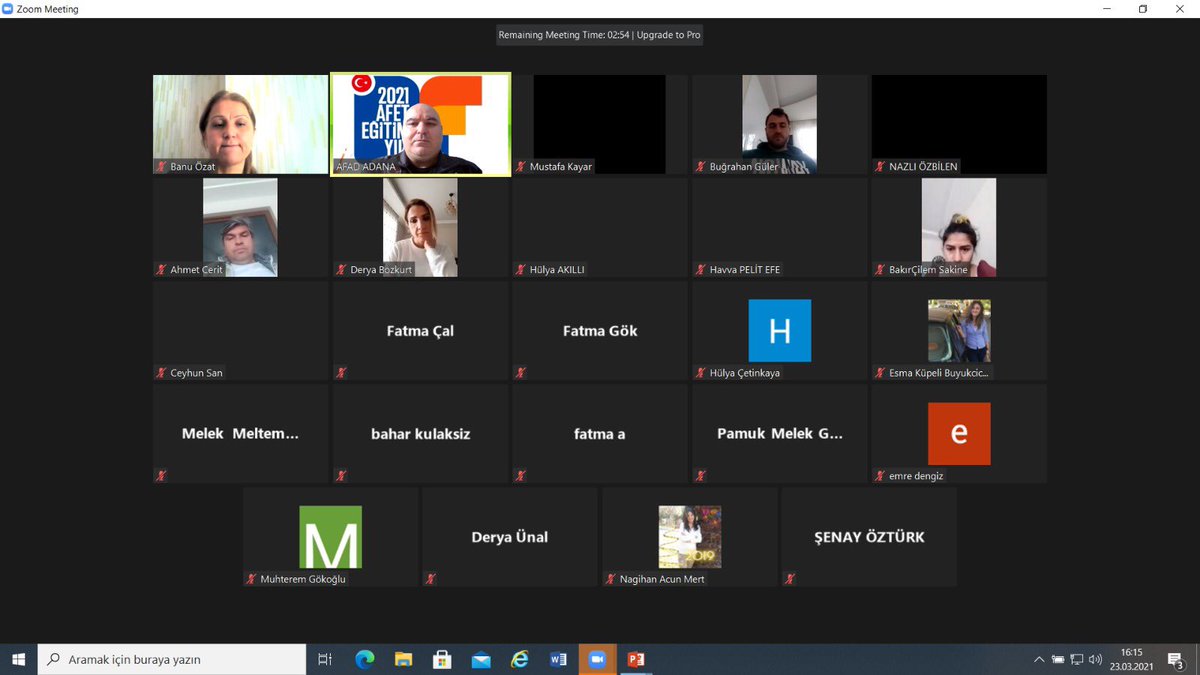Select Ceyhun San's participant tile
The image size is (1200, 675).
(x=240, y=331)
